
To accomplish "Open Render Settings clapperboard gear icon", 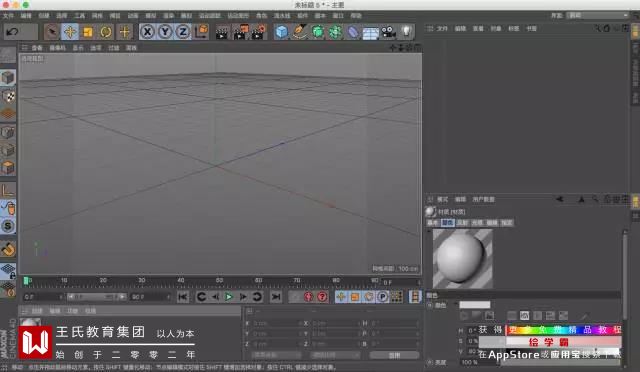I will point(259,32).
